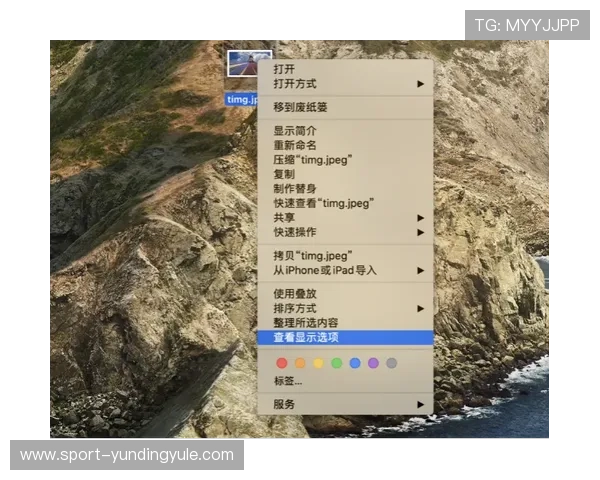Select the timg.jpeg thumbnail icon on desktop
The image size is (600, 480).
coord(244,64)
